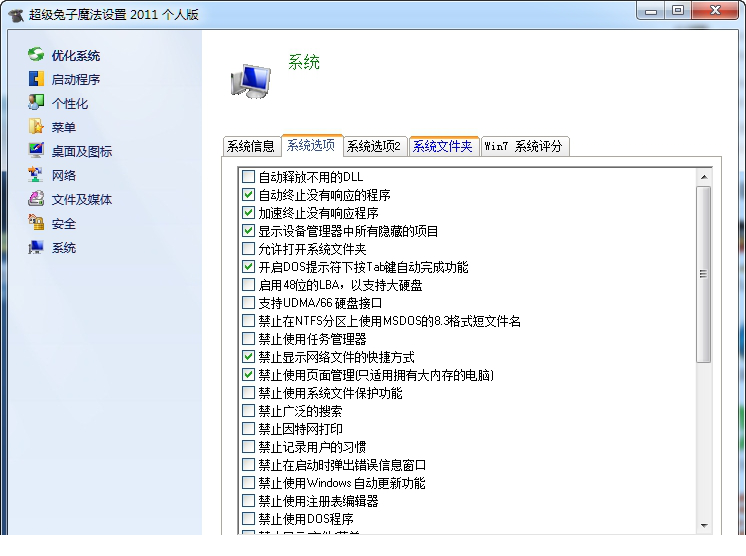Enable 自动释放不用的DLL checkbox
Image resolution: width=746 pixels, height=556 pixels.
click(x=248, y=176)
